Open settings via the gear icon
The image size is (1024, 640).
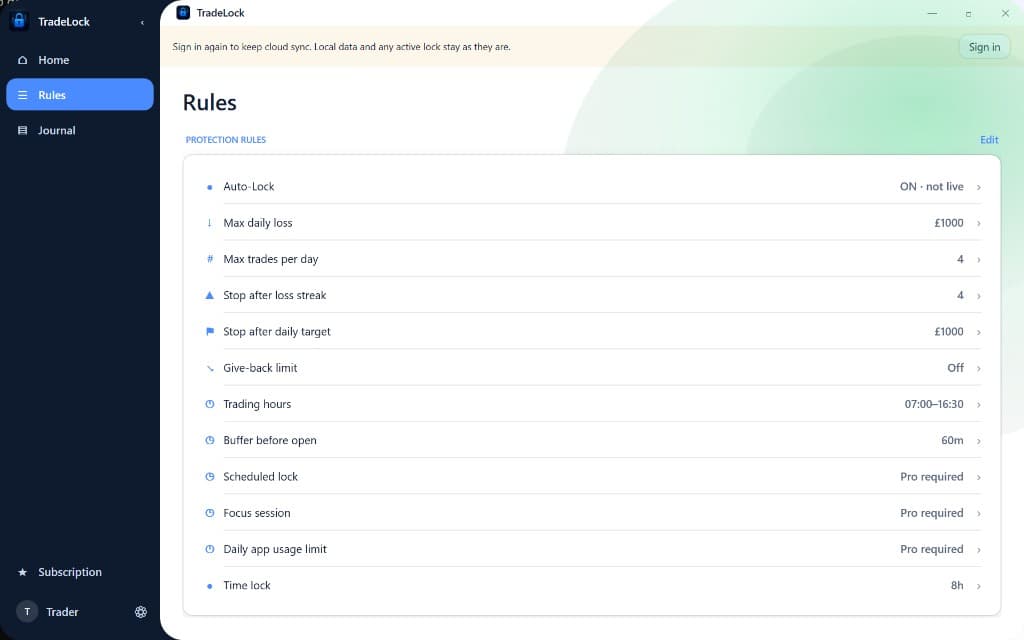pyautogui.click(x=140, y=612)
